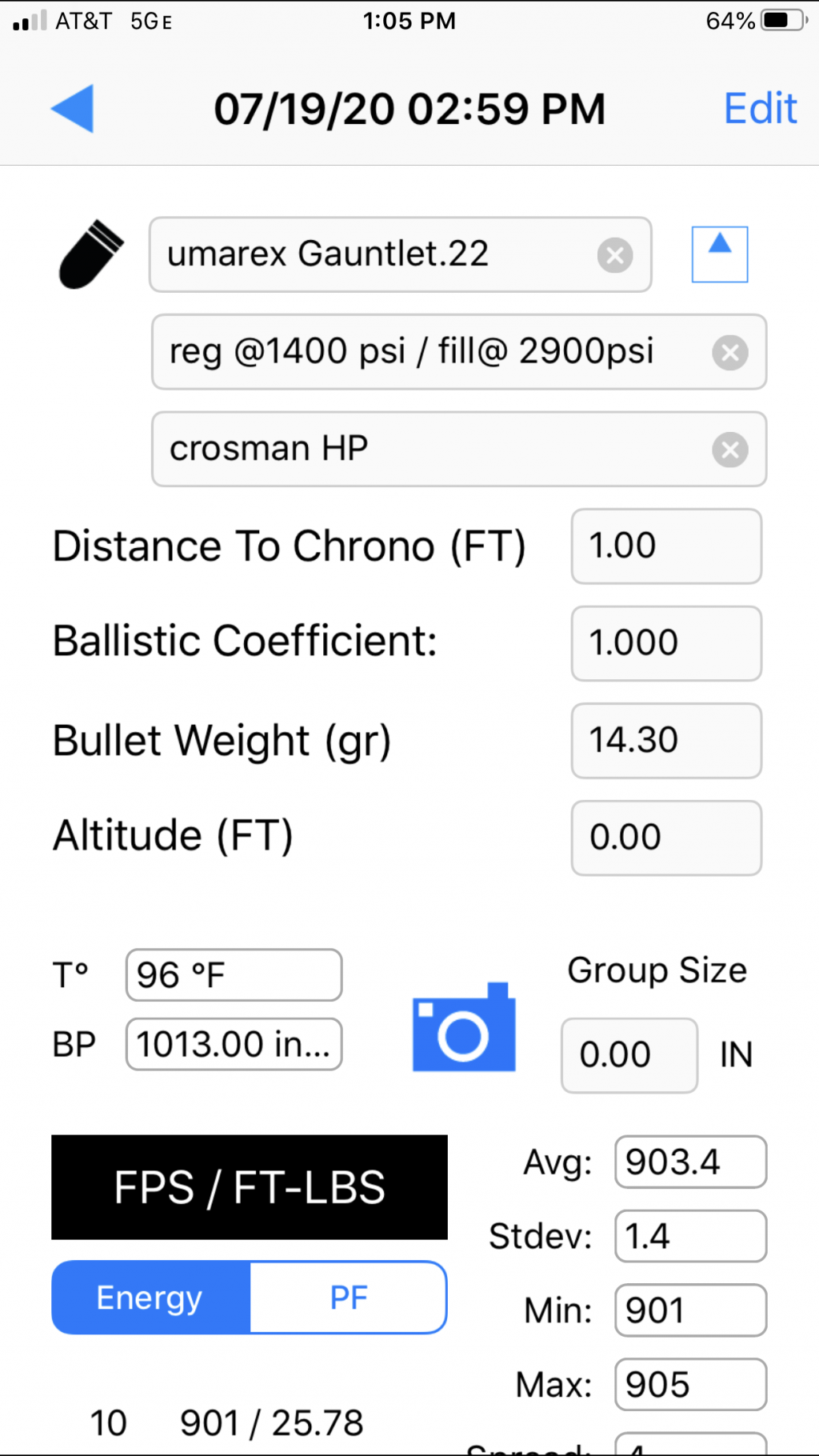The width and height of the screenshot is (819, 1456).
Task: Open the Edit mode
Action: tap(761, 108)
